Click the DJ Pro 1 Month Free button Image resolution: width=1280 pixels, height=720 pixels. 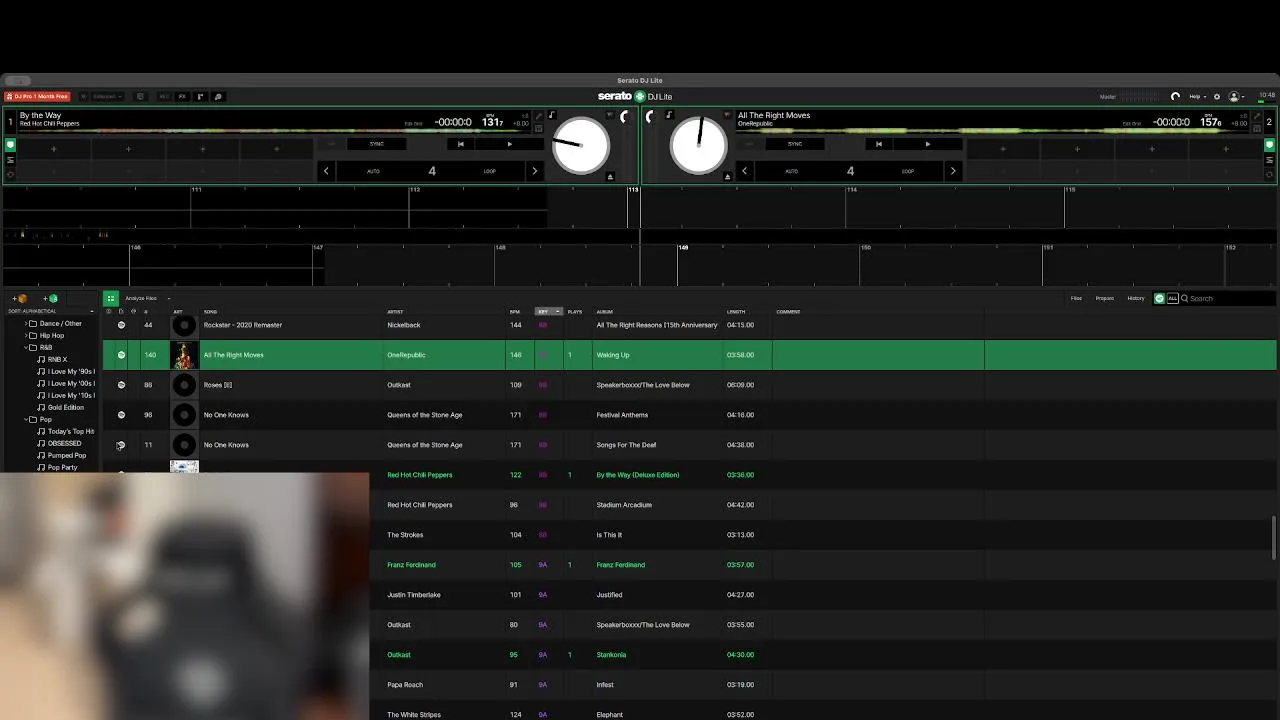[37, 97]
